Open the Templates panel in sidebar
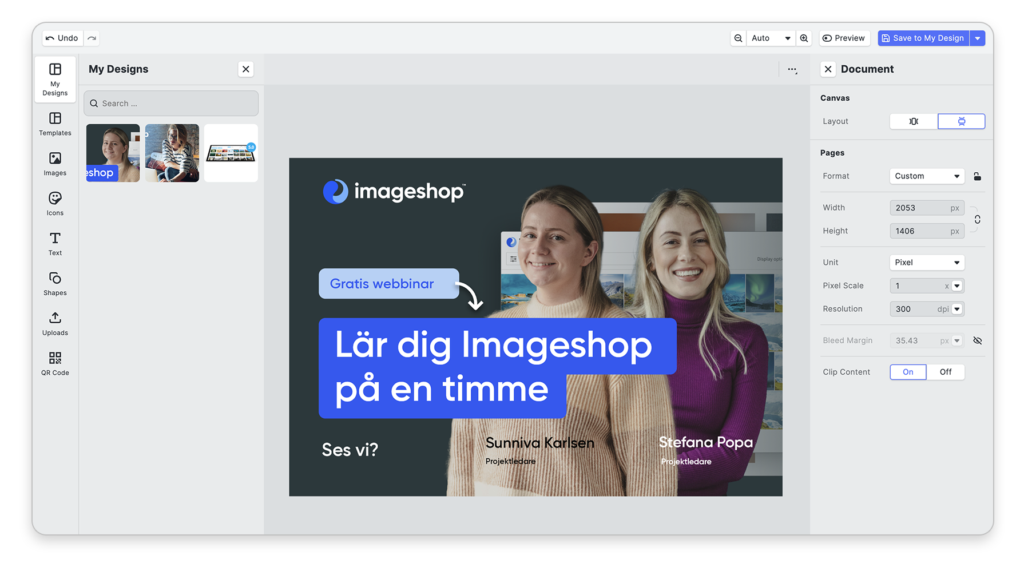This screenshot has width=1024, height=571. coord(55,123)
